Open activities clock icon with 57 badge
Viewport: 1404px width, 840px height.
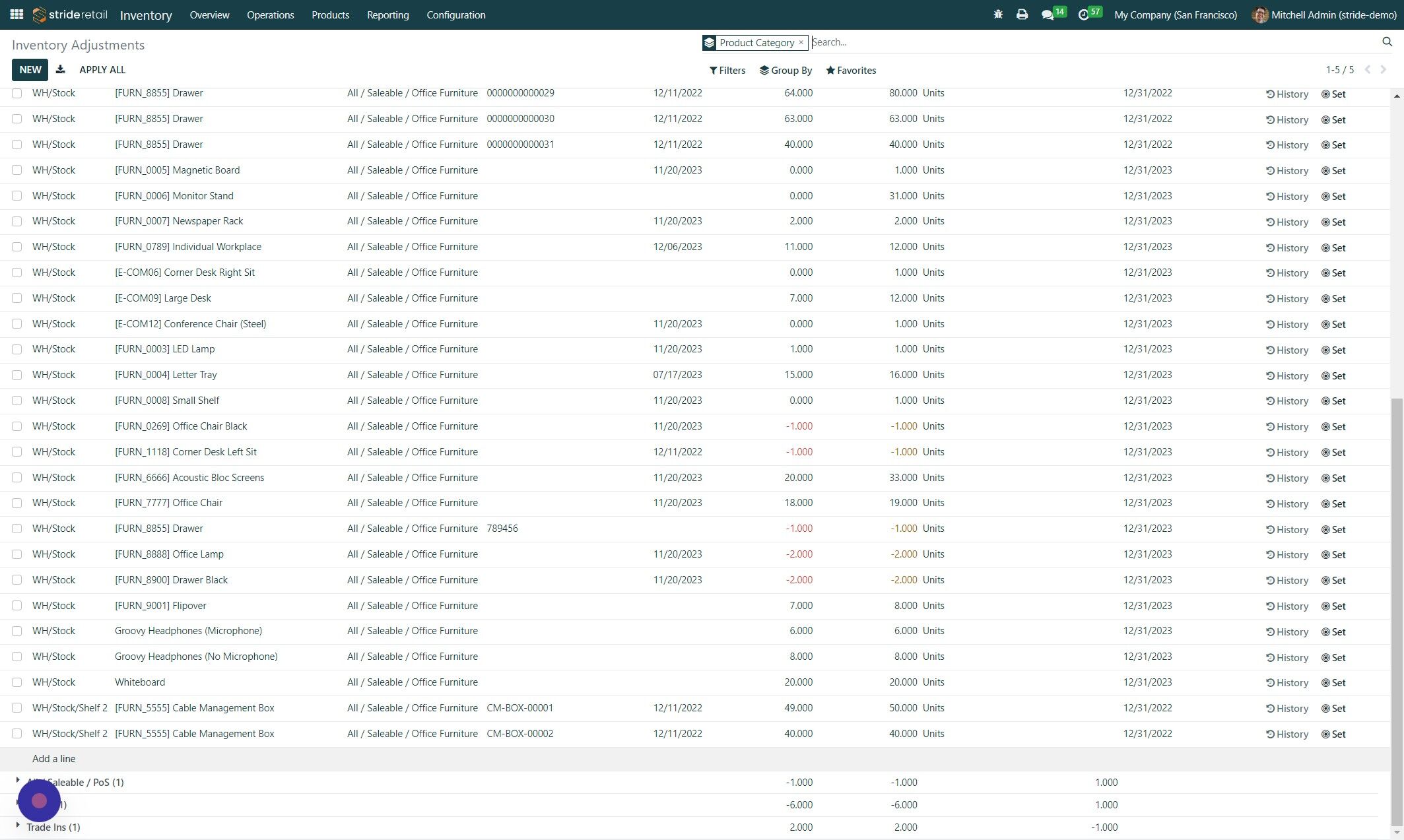click(1083, 15)
